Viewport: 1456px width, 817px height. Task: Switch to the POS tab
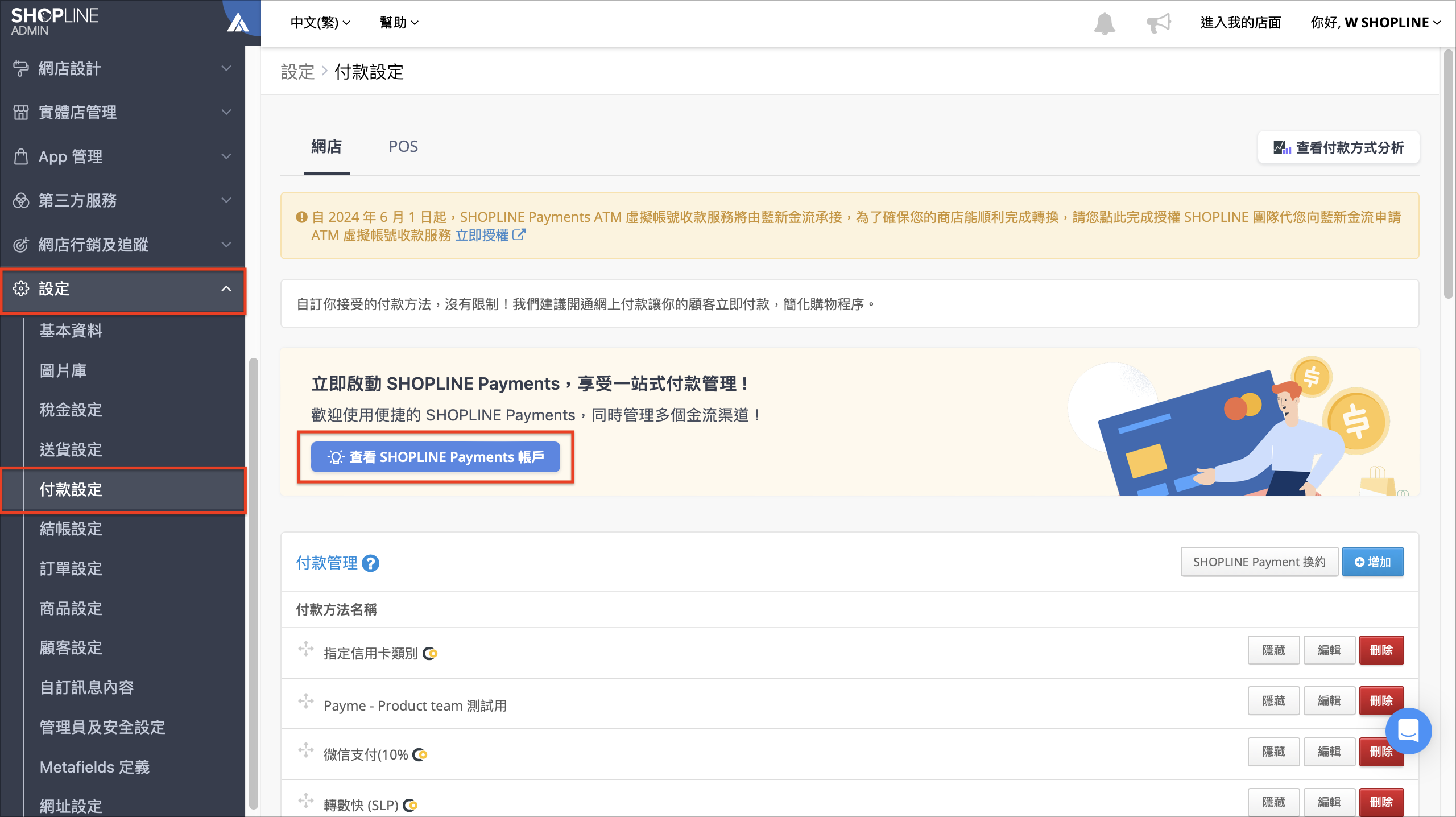[403, 147]
